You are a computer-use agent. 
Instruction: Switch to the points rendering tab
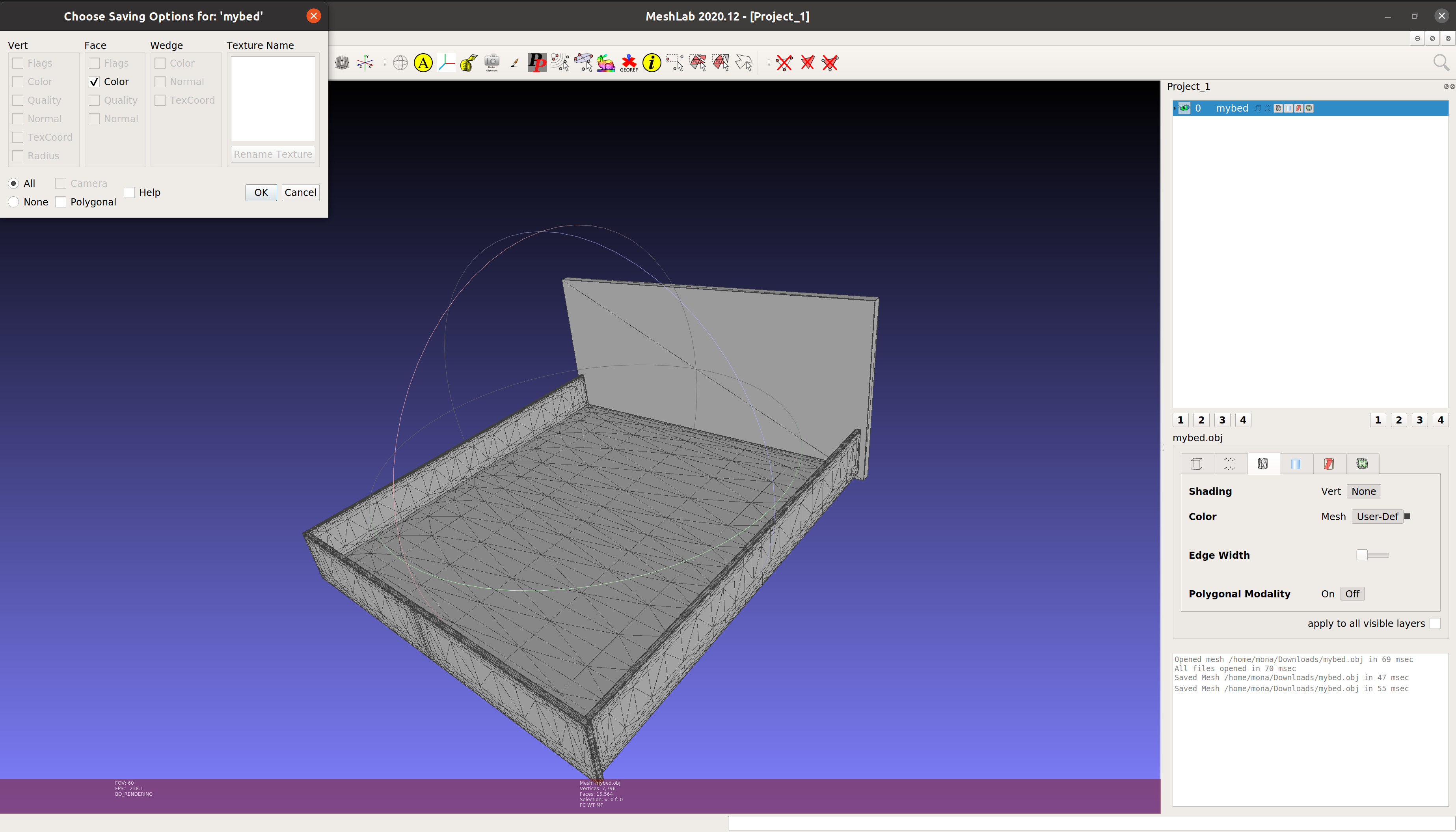click(x=1229, y=463)
